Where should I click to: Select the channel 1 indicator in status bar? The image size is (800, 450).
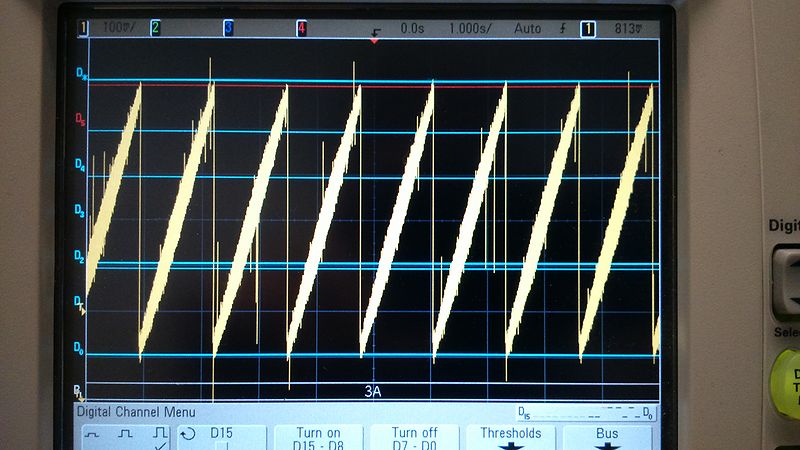[83, 29]
